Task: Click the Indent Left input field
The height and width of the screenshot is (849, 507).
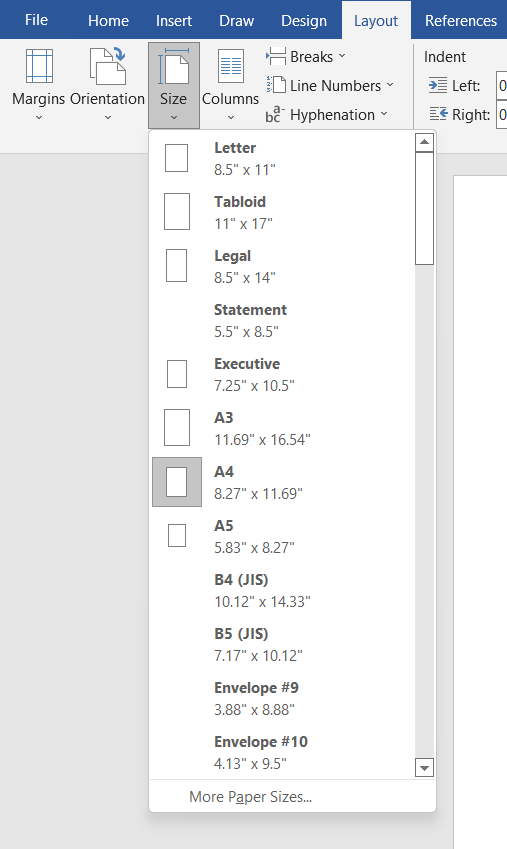Action: coord(502,86)
